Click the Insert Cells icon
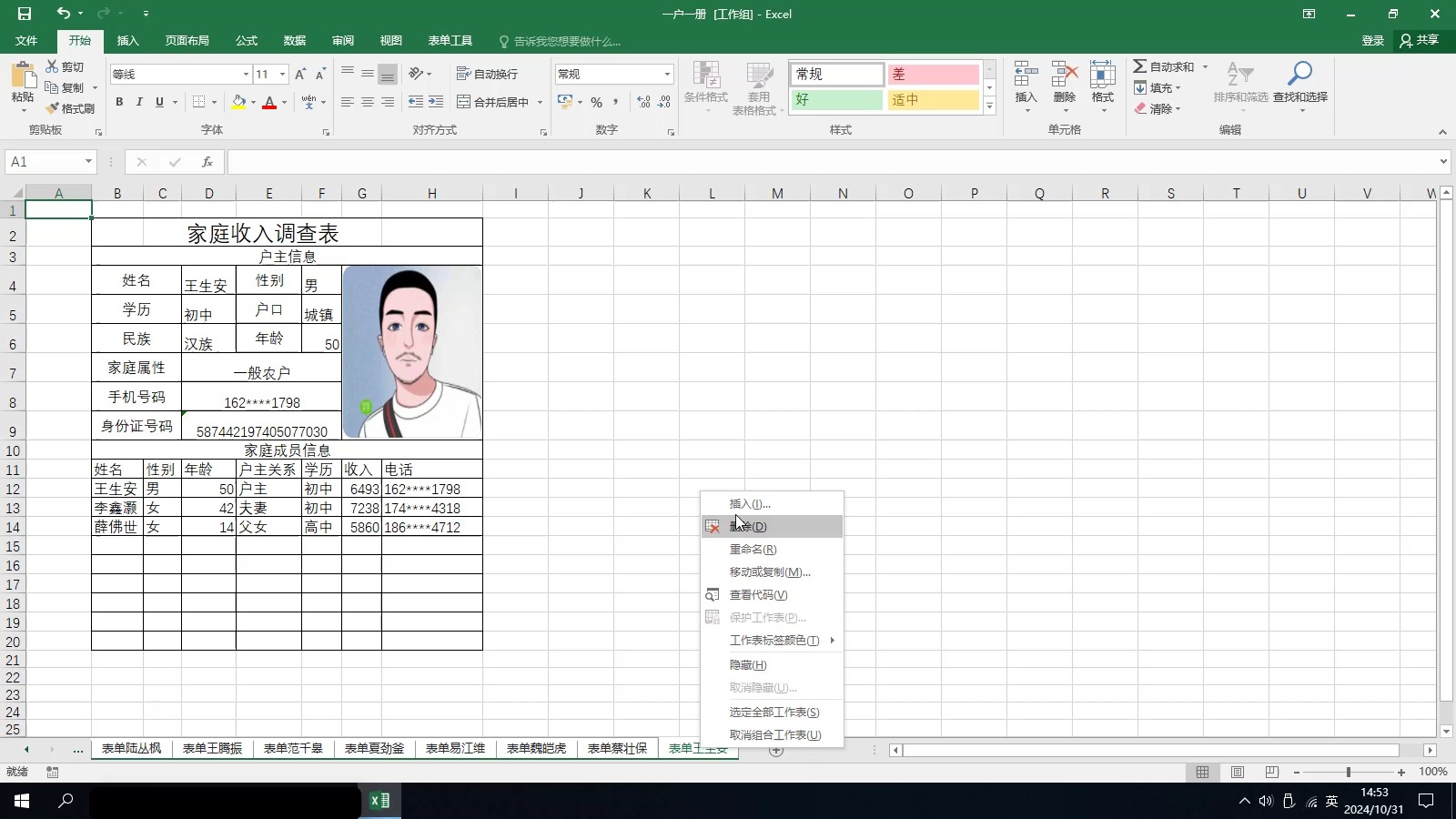Screen dimensions: 1456x819 click(x=1025, y=82)
